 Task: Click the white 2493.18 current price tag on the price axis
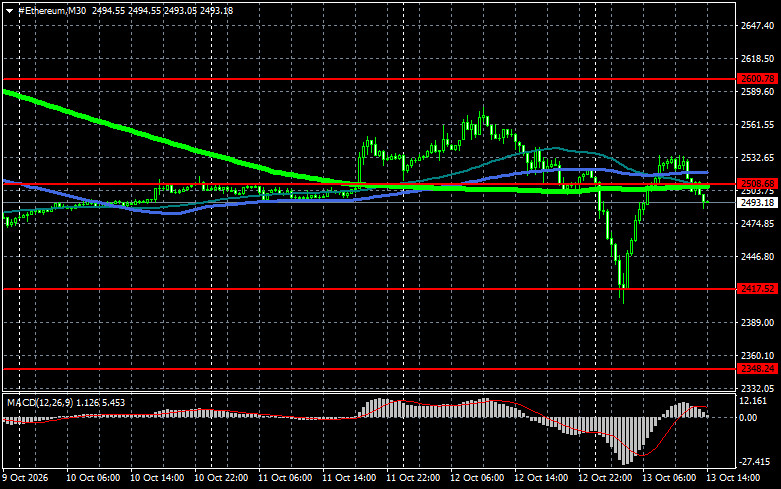point(758,203)
